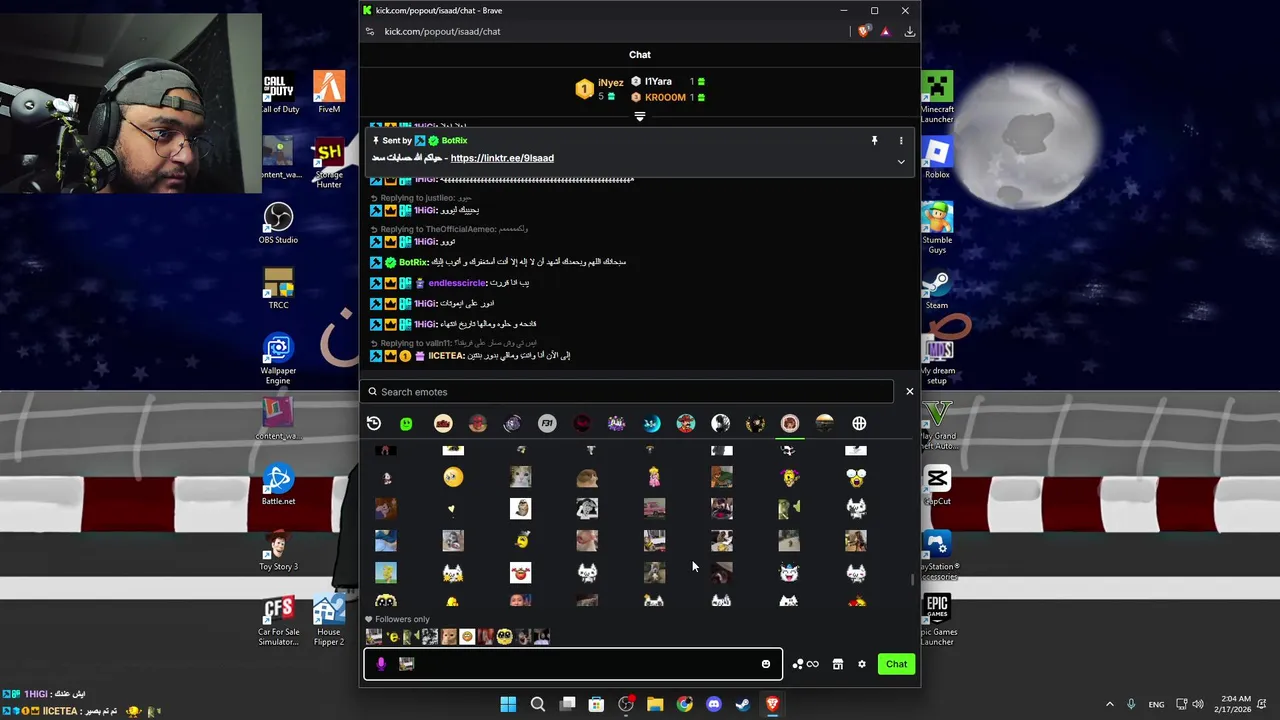Screen dimensions: 1280x720
Task: Click the points infinity icon beside chat input
Action: [806, 664]
